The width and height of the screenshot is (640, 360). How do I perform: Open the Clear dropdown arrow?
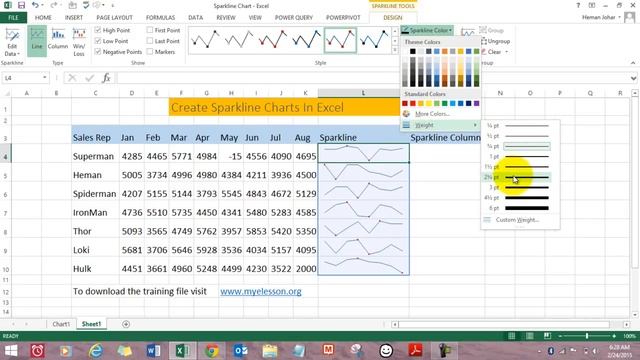coord(507,52)
